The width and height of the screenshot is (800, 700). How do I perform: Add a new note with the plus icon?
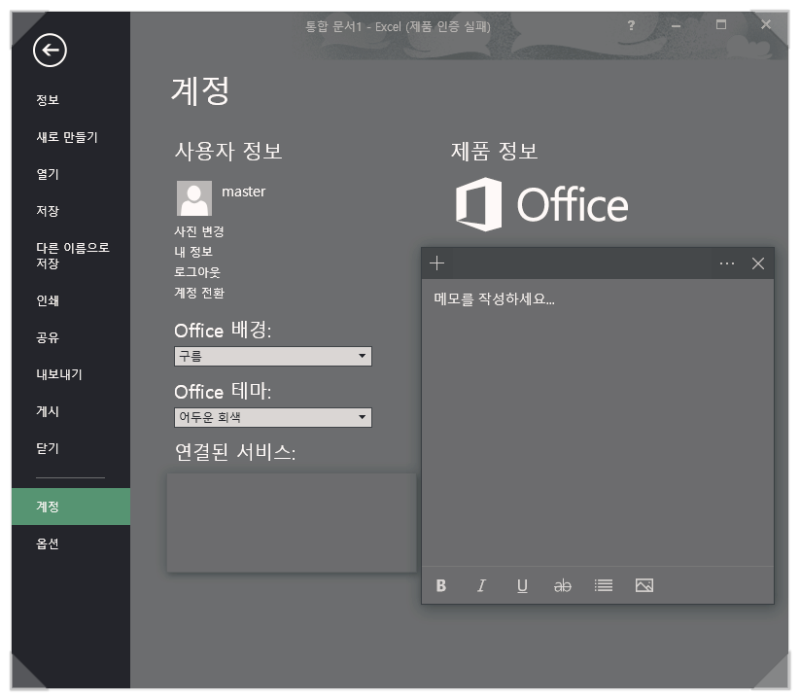click(437, 263)
